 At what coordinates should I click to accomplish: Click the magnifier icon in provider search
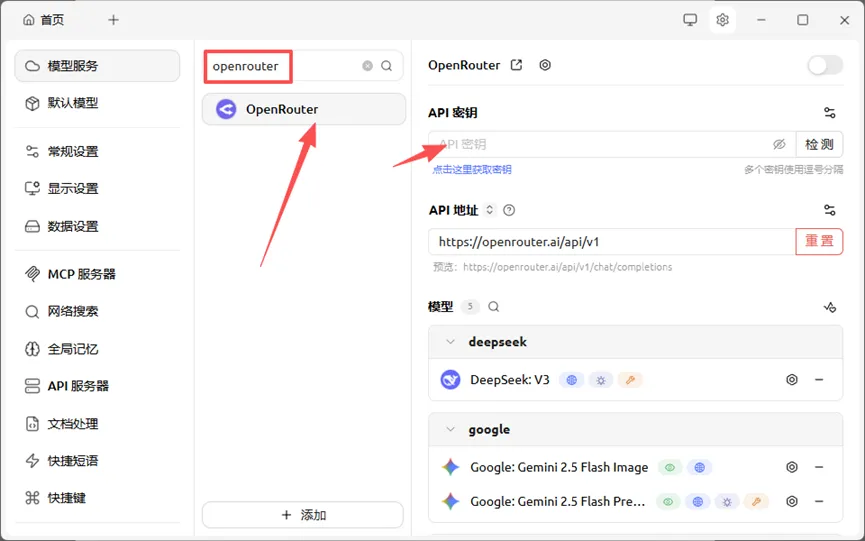coord(387,66)
